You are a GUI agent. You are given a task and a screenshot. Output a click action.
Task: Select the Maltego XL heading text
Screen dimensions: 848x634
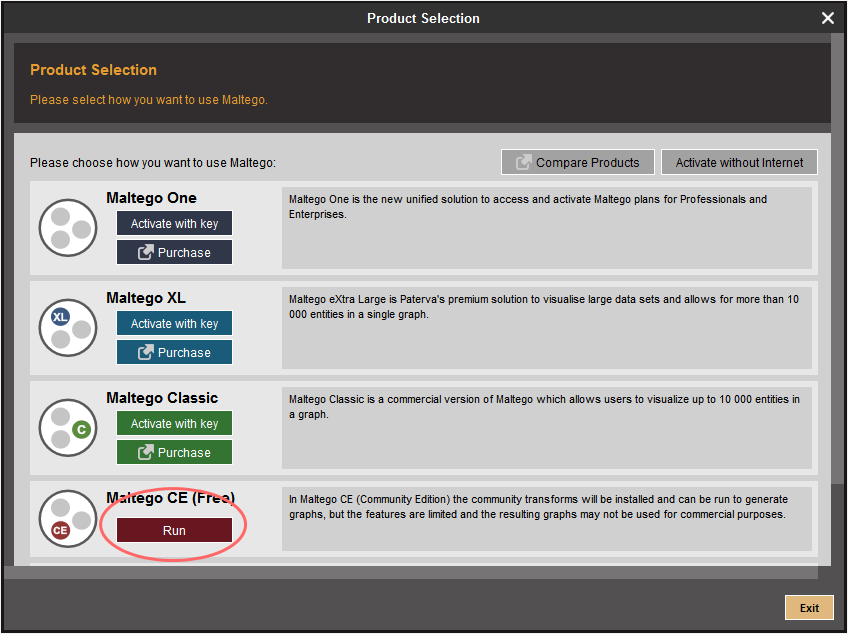coord(146,298)
